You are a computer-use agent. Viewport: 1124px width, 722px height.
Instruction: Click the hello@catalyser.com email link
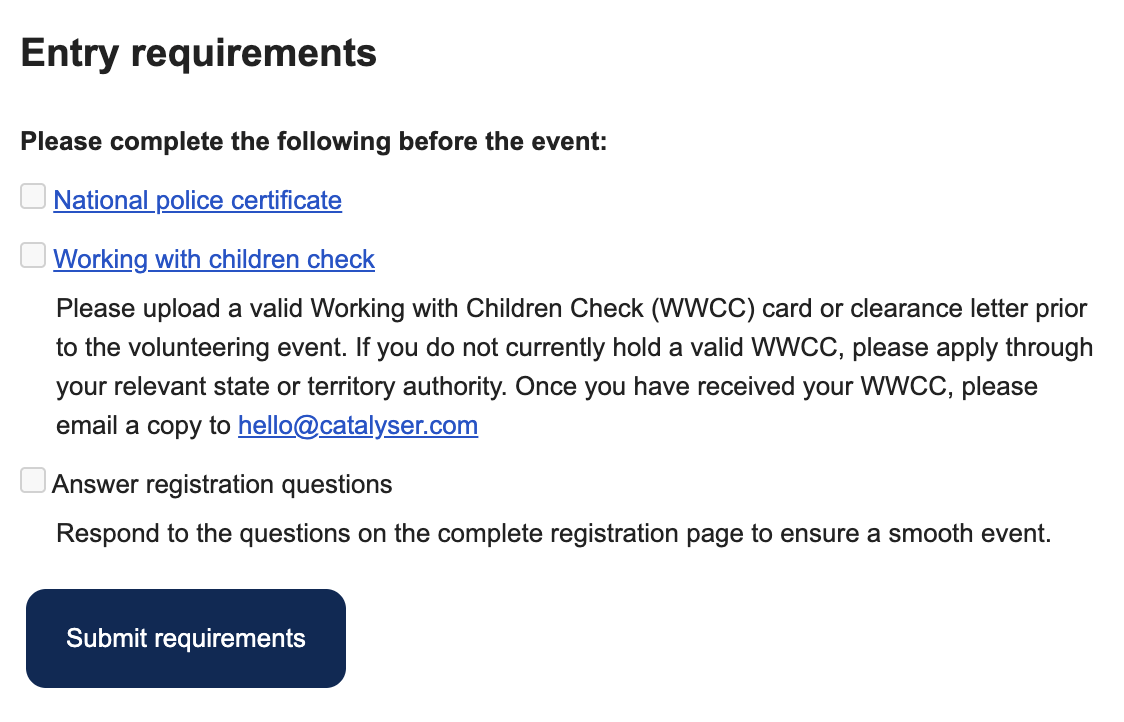point(358,425)
